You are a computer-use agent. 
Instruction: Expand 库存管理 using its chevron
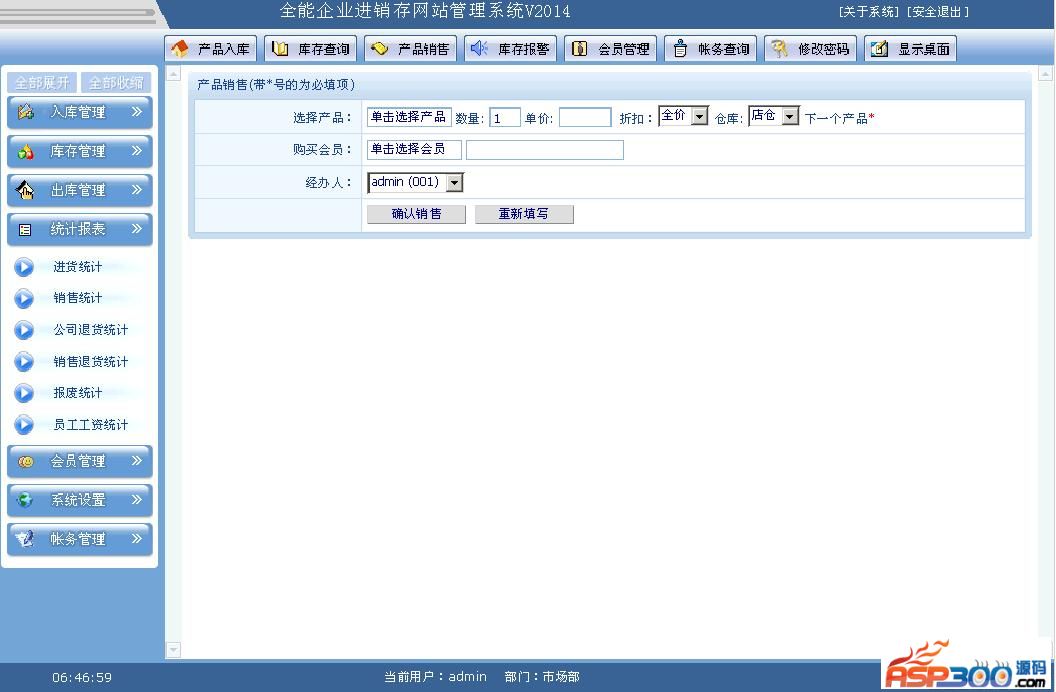[x=137, y=151]
